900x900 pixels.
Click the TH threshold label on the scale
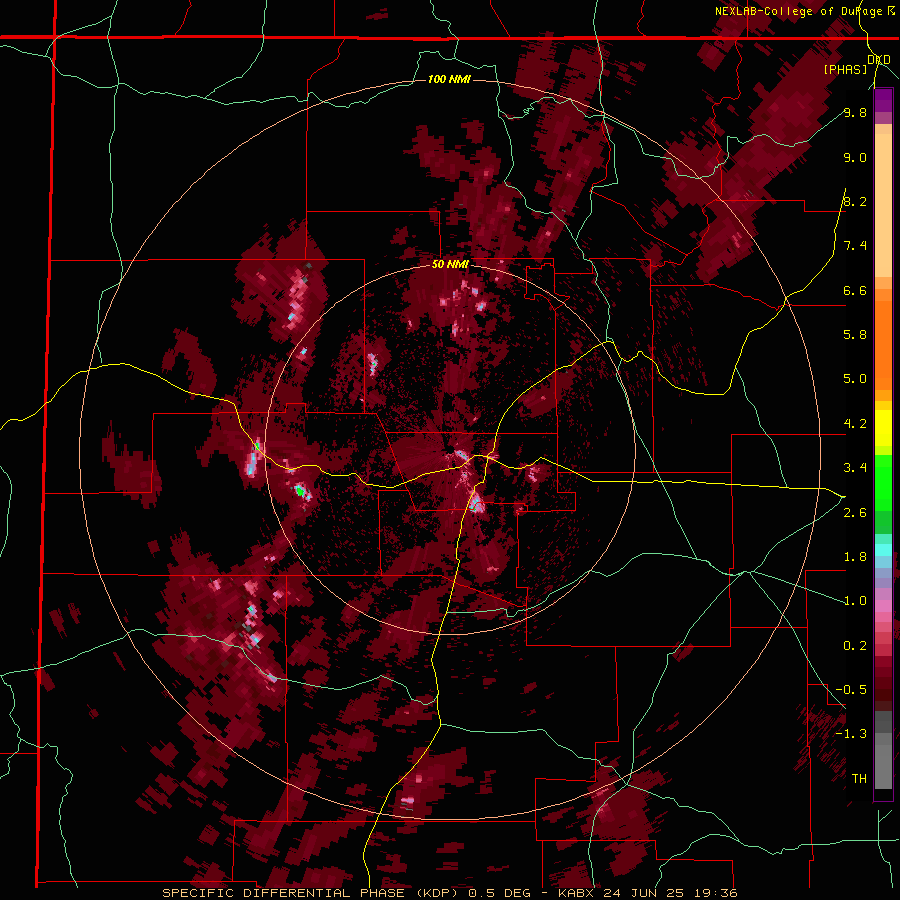[859, 778]
